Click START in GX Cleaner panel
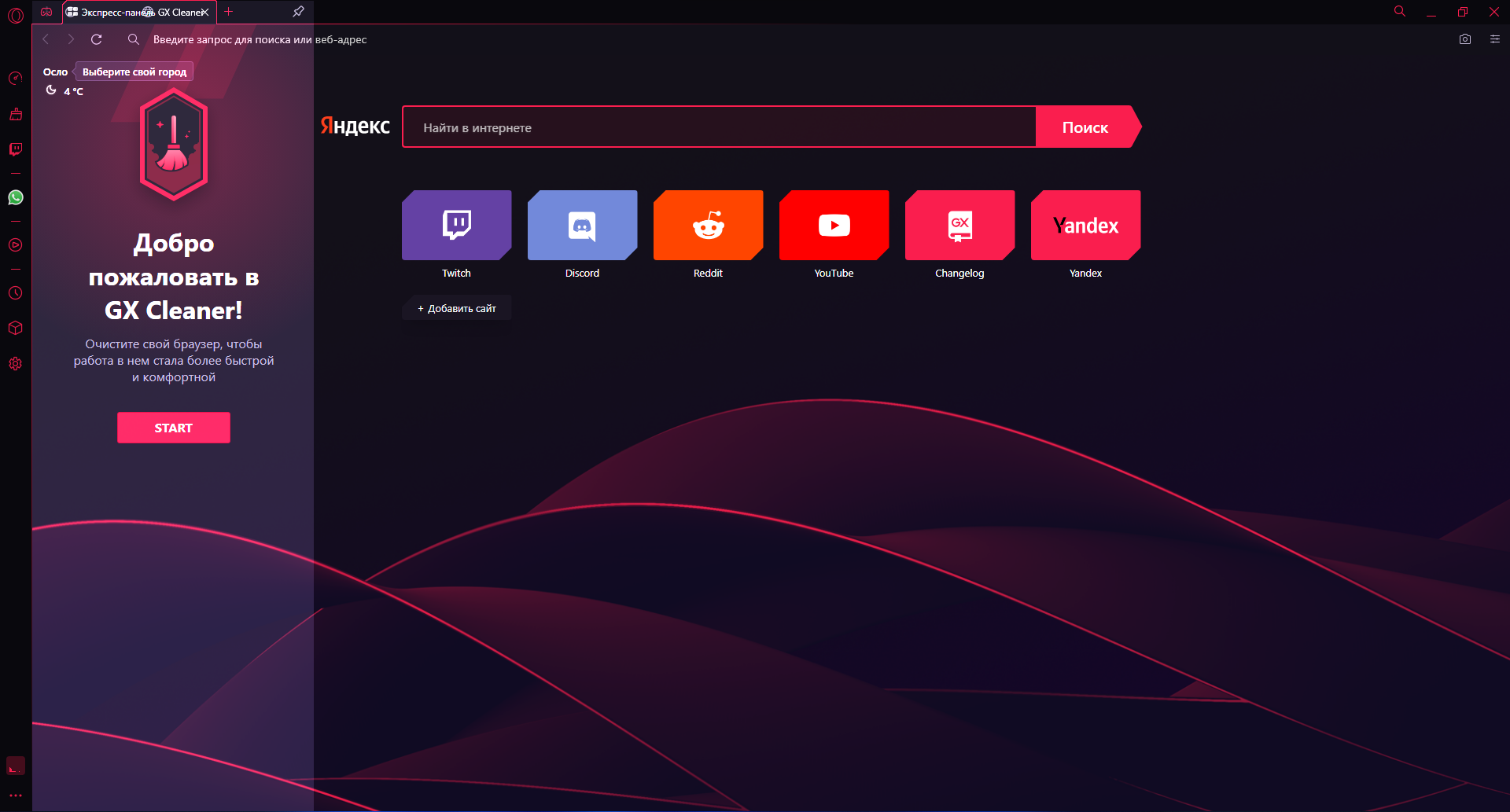 [174, 428]
